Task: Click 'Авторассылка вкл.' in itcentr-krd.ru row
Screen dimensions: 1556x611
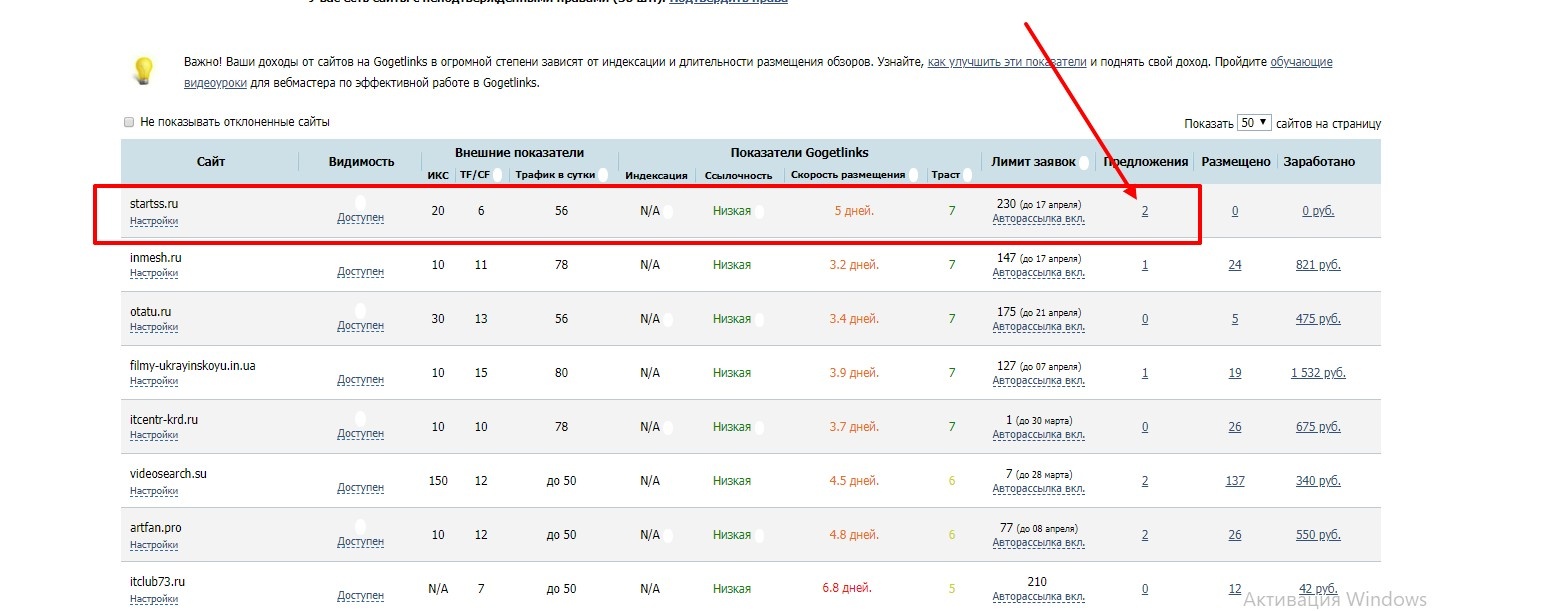Action: coord(1038,434)
